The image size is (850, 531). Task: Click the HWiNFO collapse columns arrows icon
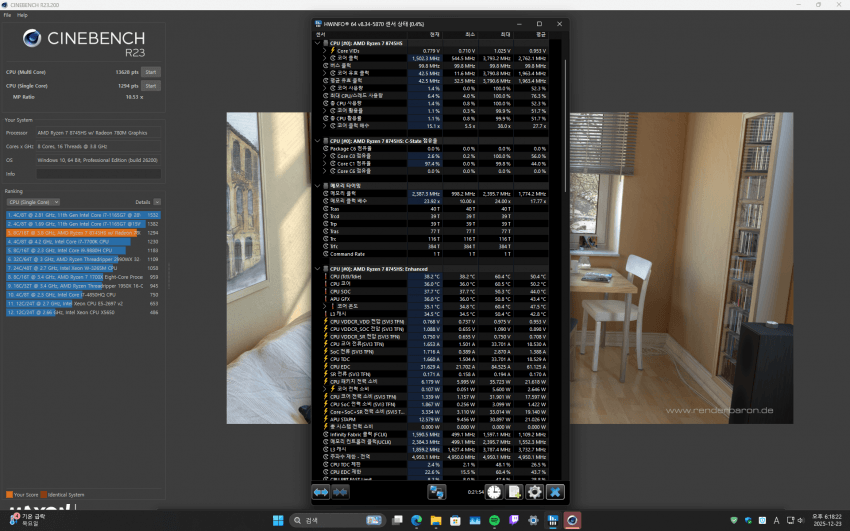point(341,492)
